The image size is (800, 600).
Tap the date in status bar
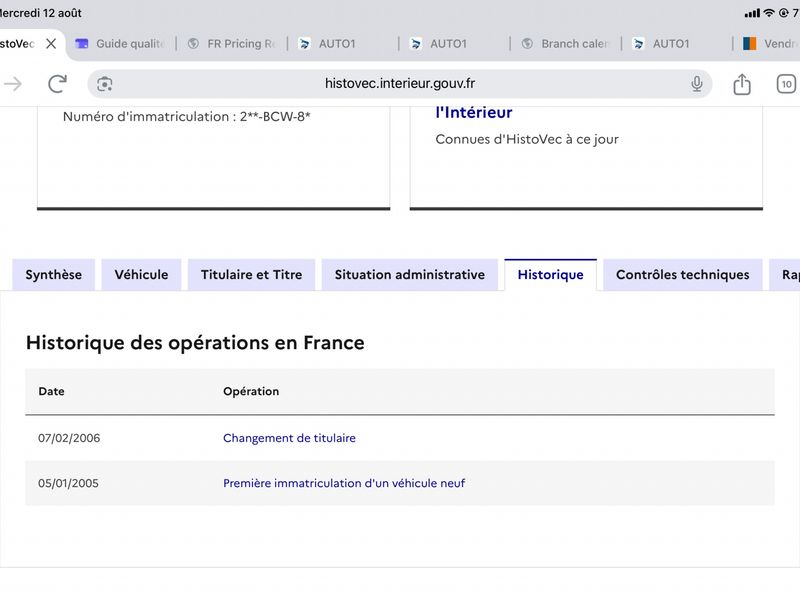[41, 13]
